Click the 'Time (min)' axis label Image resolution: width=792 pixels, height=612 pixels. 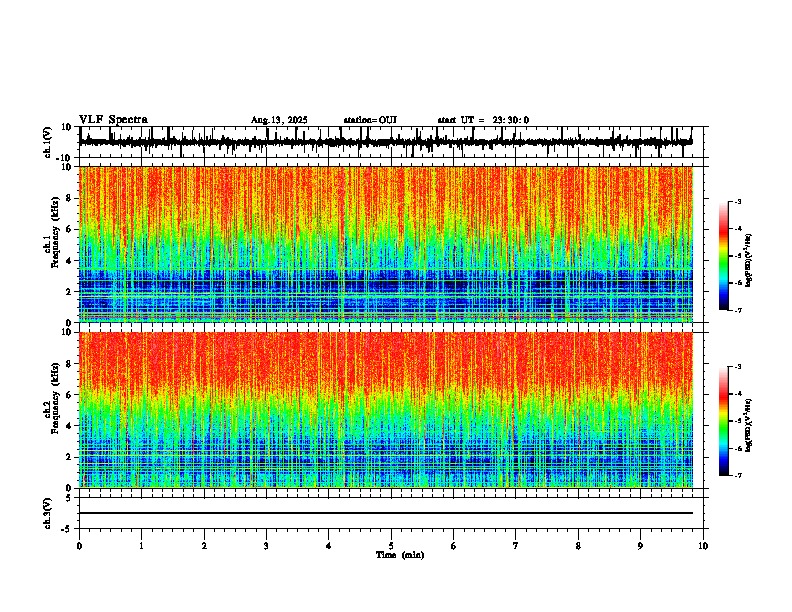pyautogui.click(x=400, y=555)
